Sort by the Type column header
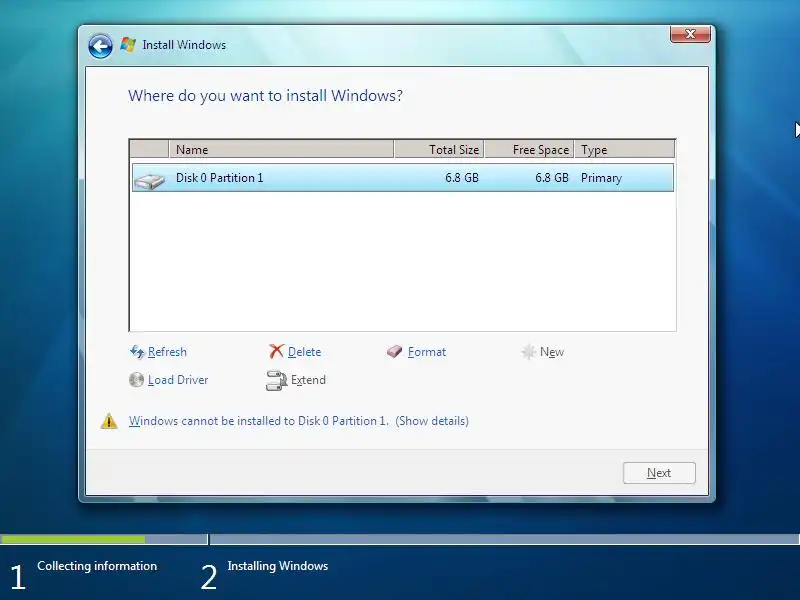This screenshot has height=600, width=800. click(x=624, y=149)
